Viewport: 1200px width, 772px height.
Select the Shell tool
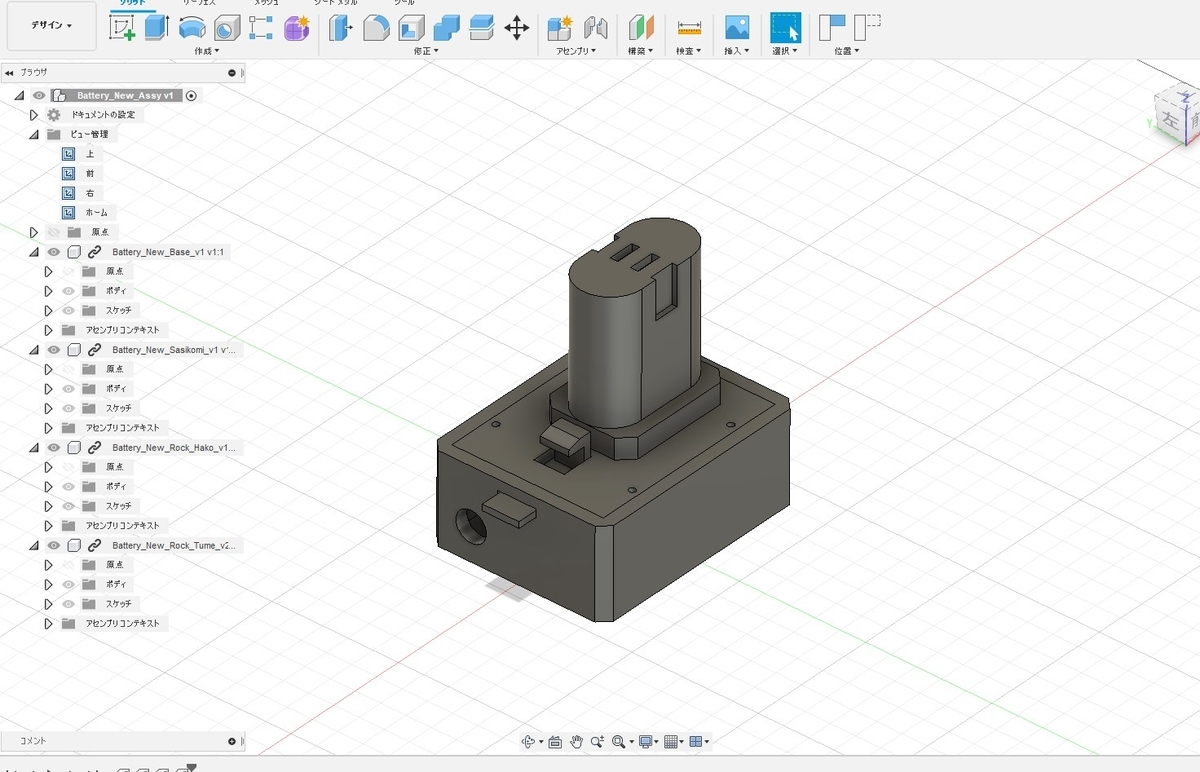pyautogui.click(x=411, y=28)
